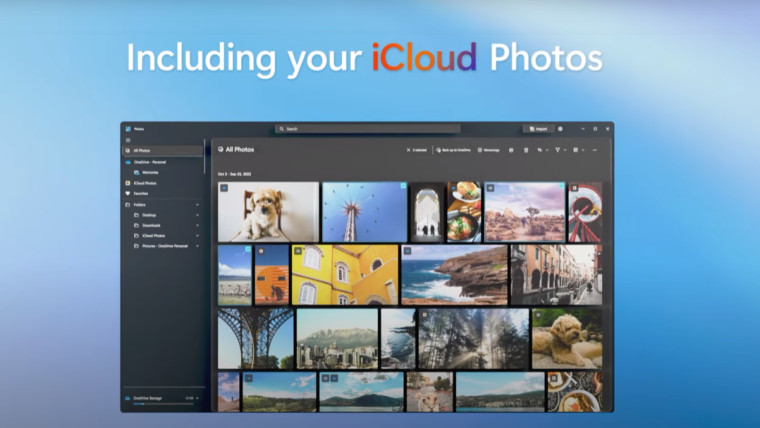Open the hamburger navigation menu
760x428 pixels.
coord(128,140)
